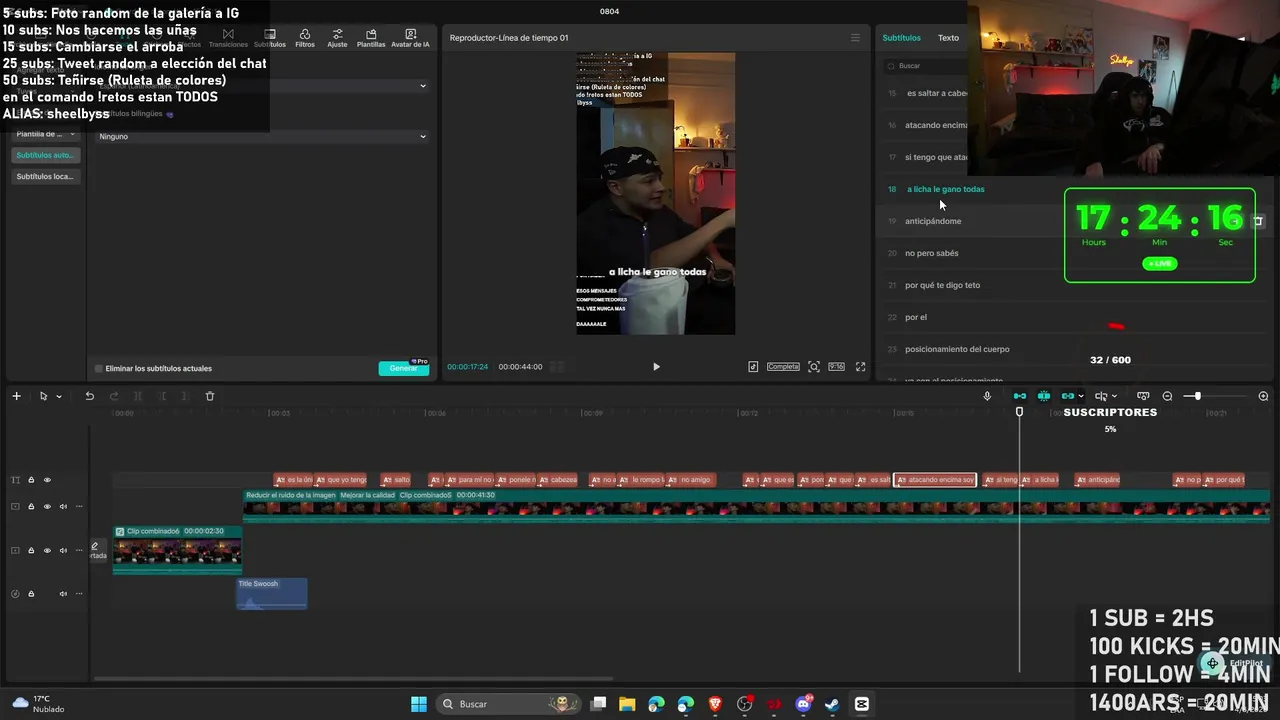Viewport: 1280px width, 720px height.
Task: Switch to the Subtítulos tab in right panel
Action: coord(901,38)
